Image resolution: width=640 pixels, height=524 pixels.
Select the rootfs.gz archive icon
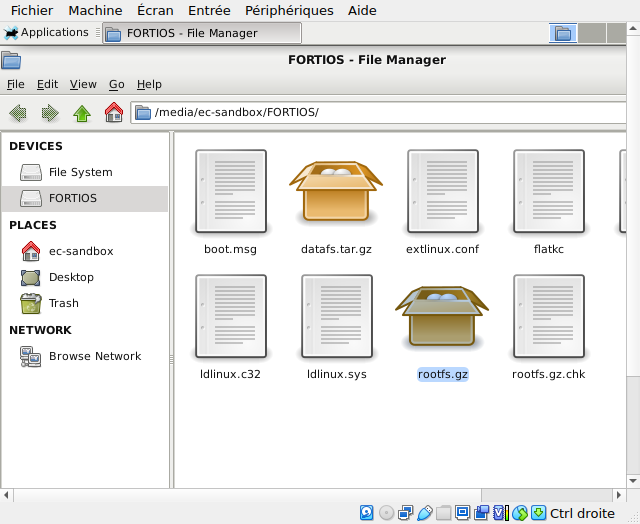click(442, 316)
